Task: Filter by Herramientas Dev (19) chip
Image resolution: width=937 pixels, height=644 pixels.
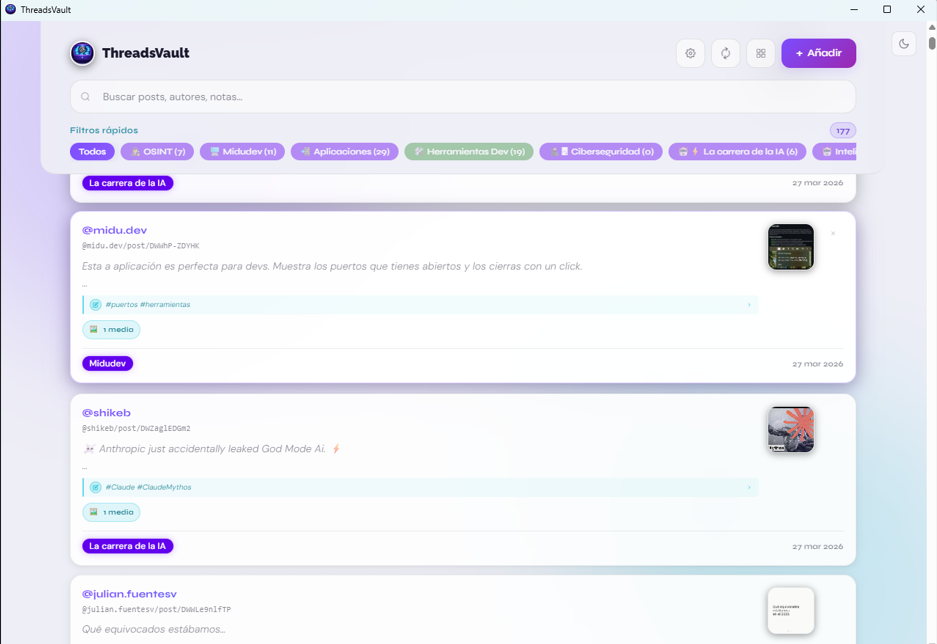Action: [469, 152]
